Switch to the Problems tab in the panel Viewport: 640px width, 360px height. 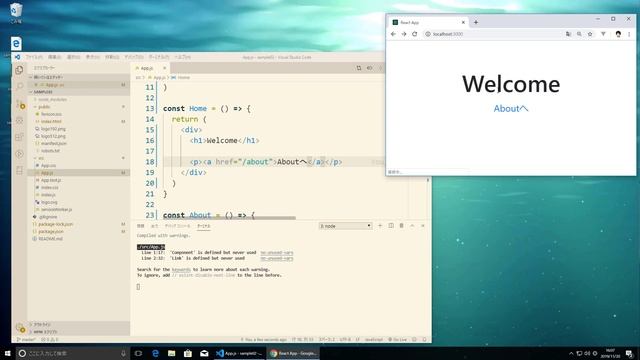[140, 226]
